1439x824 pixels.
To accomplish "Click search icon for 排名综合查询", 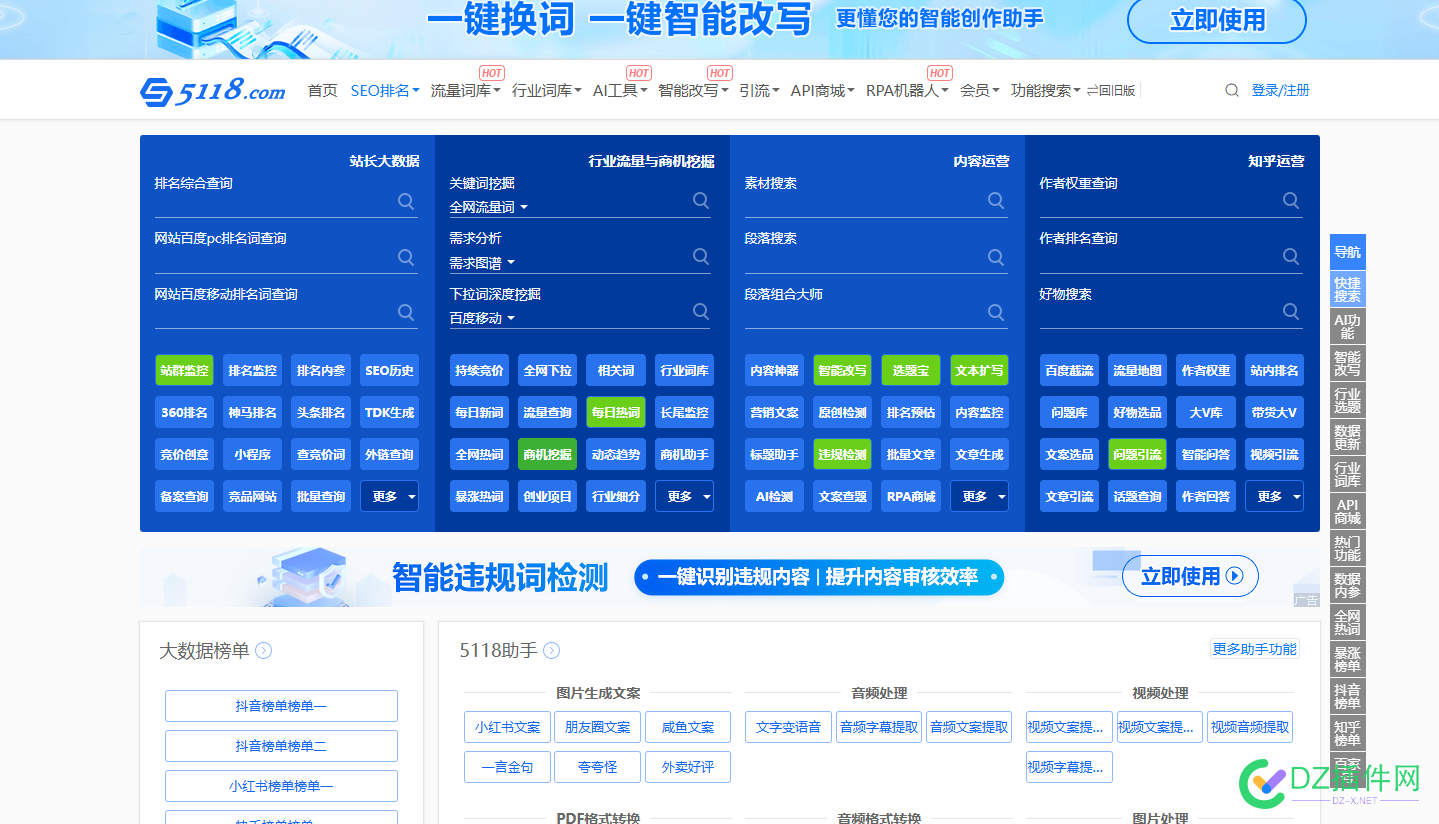I will [406, 201].
